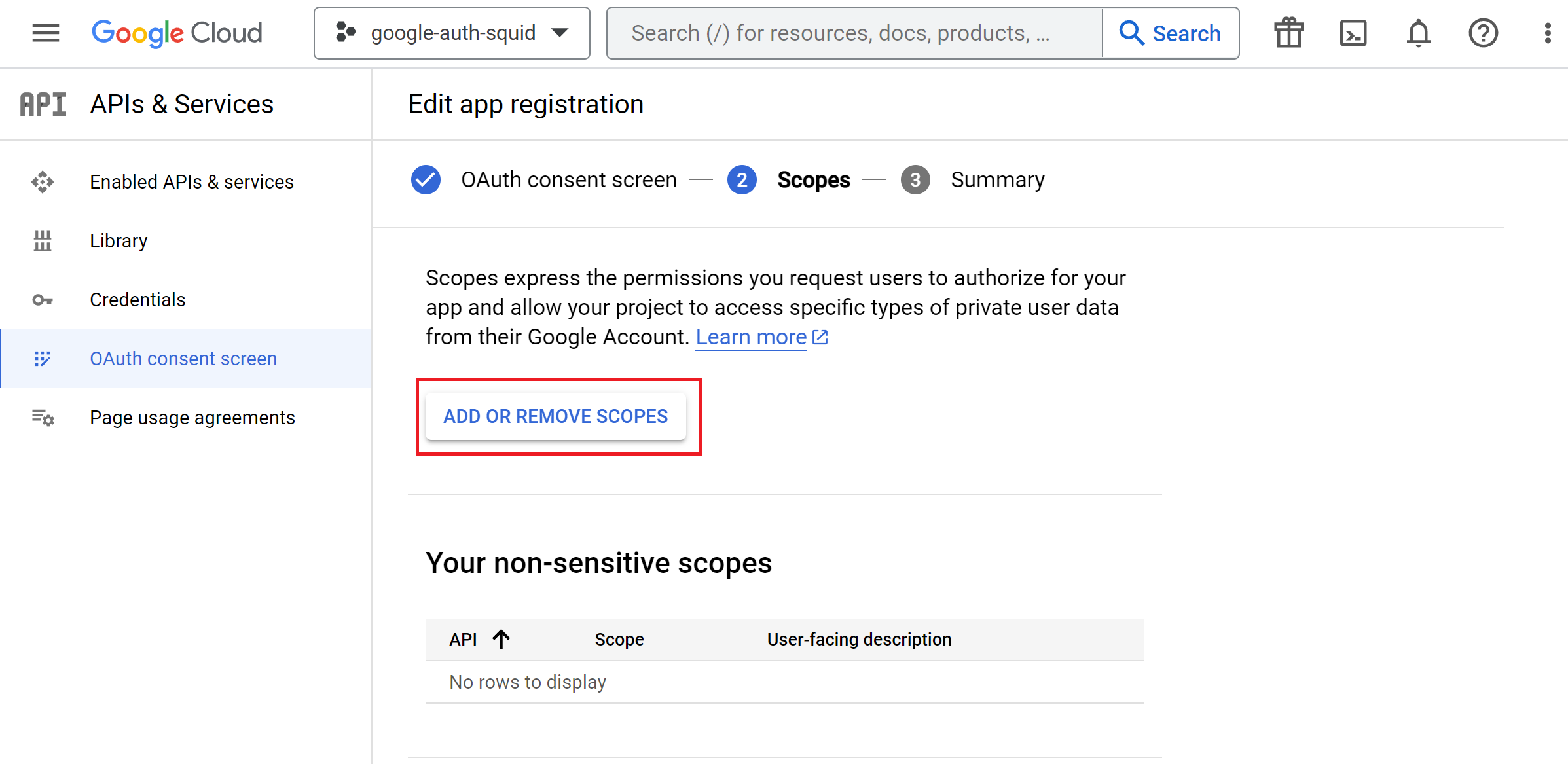Click the completed step checkmark icon
This screenshot has height=764, width=1568.
pyautogui.click(x=426, y=179)
